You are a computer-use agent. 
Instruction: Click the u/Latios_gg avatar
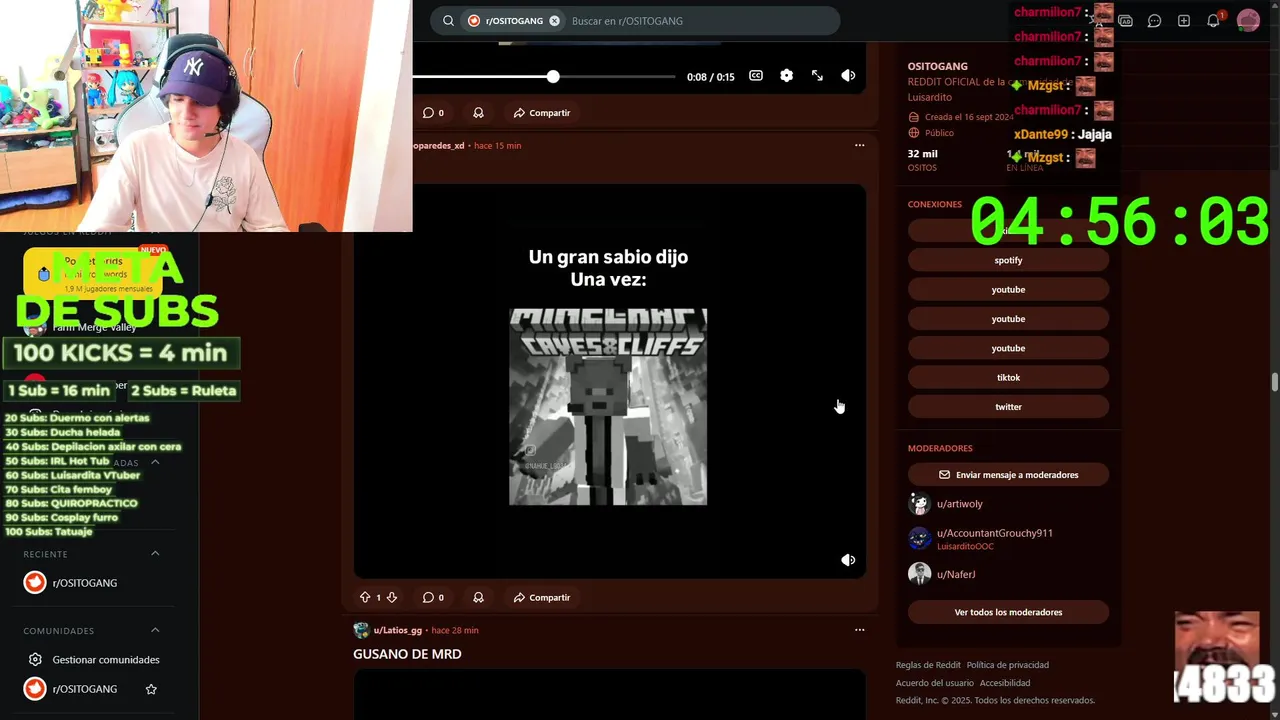pyautogui.click(x=361, y=630)
